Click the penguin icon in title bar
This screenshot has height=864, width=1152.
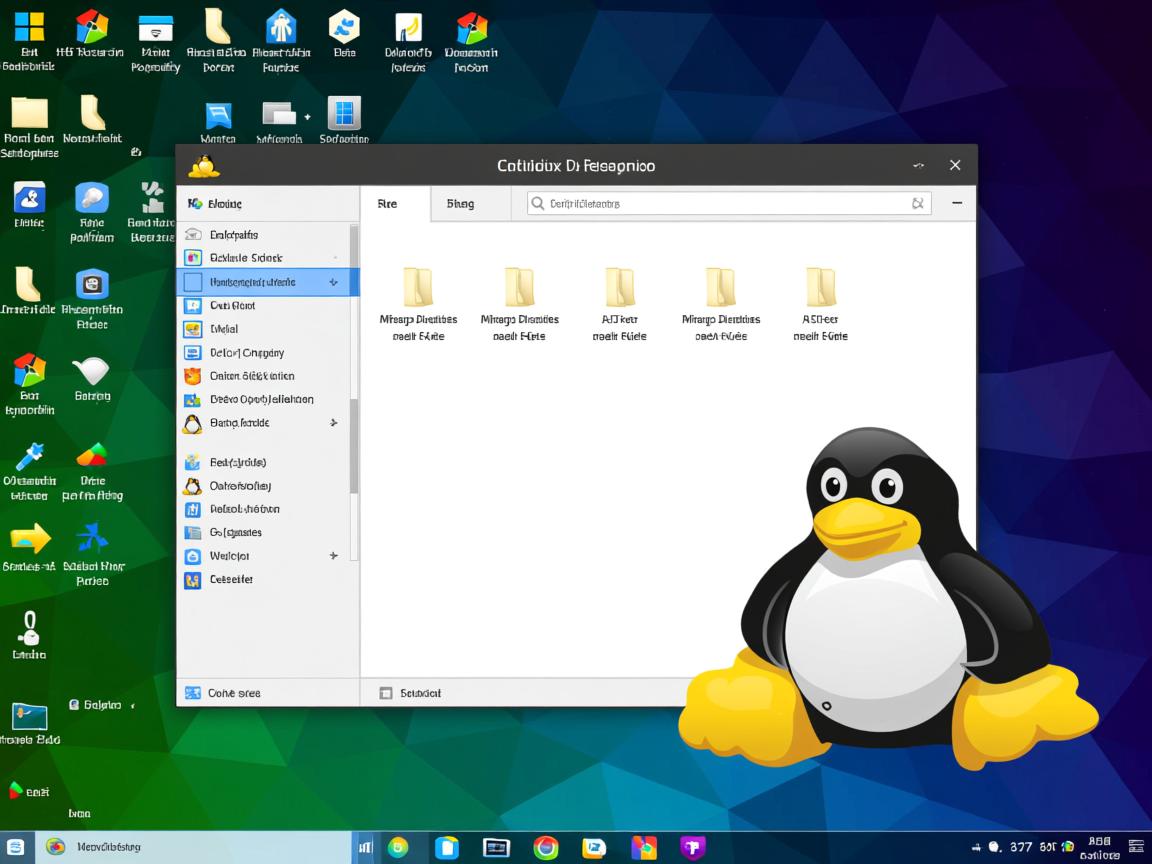(x=203, y=165)
